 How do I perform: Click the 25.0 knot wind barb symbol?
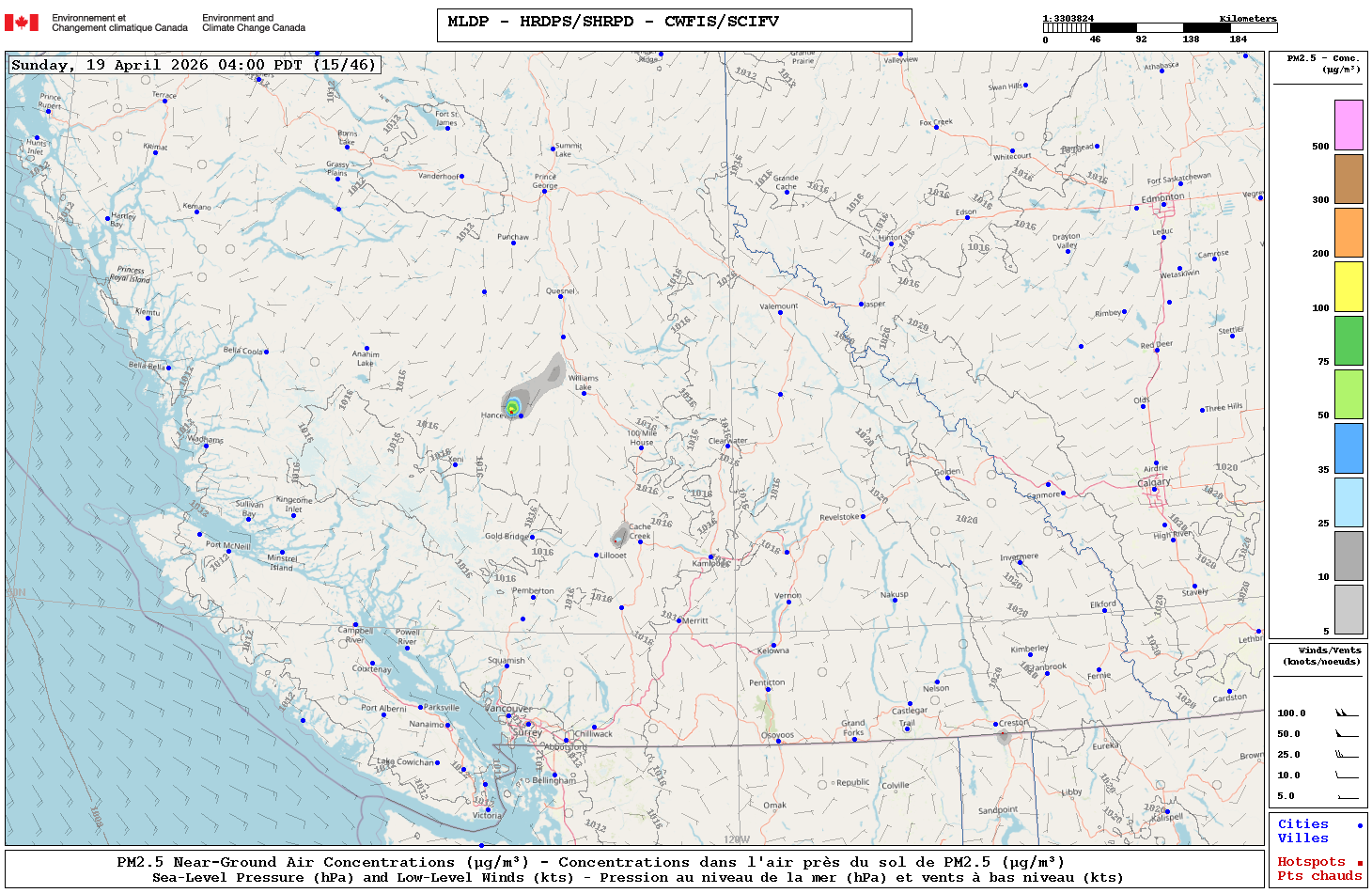click(1347, 755)
